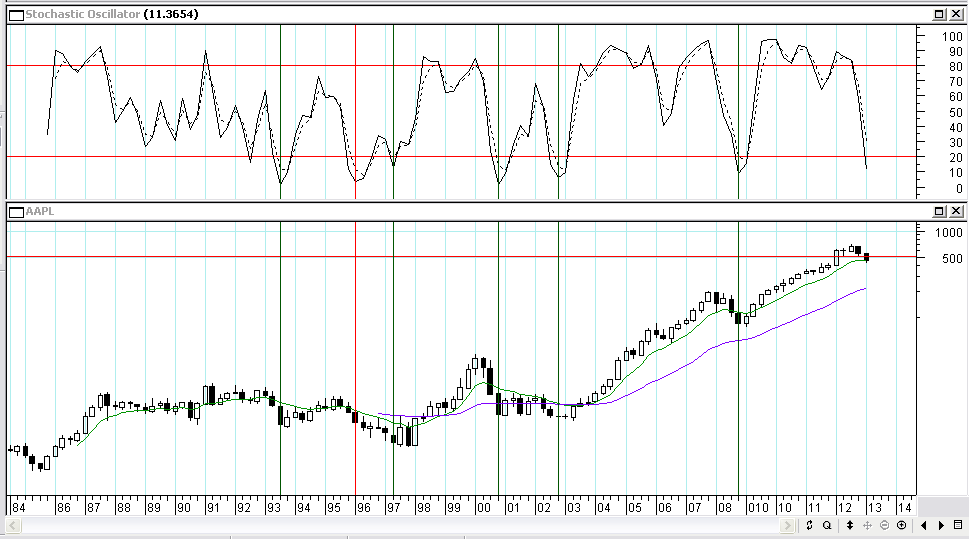Click the '97' year label on time axis
The height and width of the screenshot is (539, 969).
tap(394, 508)
